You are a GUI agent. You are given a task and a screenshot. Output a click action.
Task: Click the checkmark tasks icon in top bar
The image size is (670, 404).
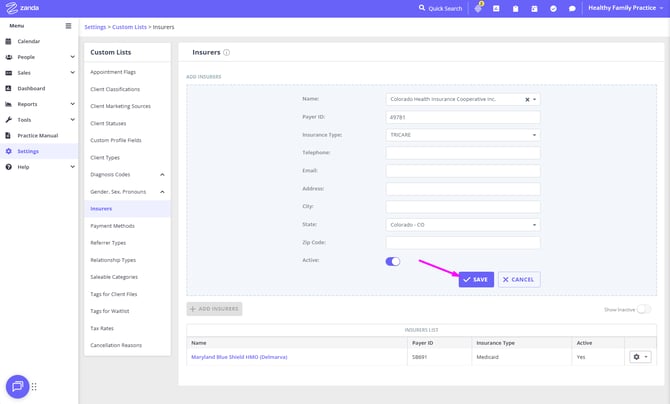tap(553, 8)
